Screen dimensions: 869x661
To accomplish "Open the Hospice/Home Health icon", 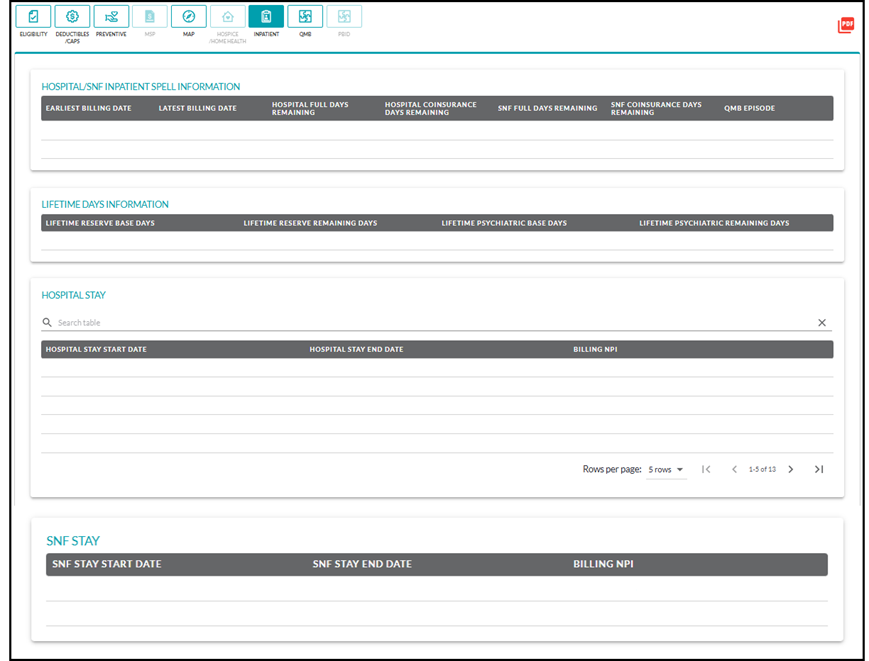I will (x=227, y=17).
